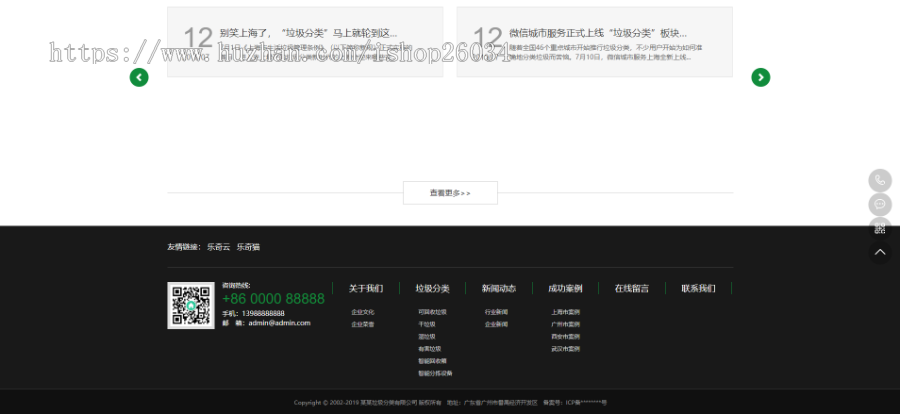Screen dimensions: 900x414
Task: Open the 成功案例 footer menu
Action: click(x=565, y=288)
